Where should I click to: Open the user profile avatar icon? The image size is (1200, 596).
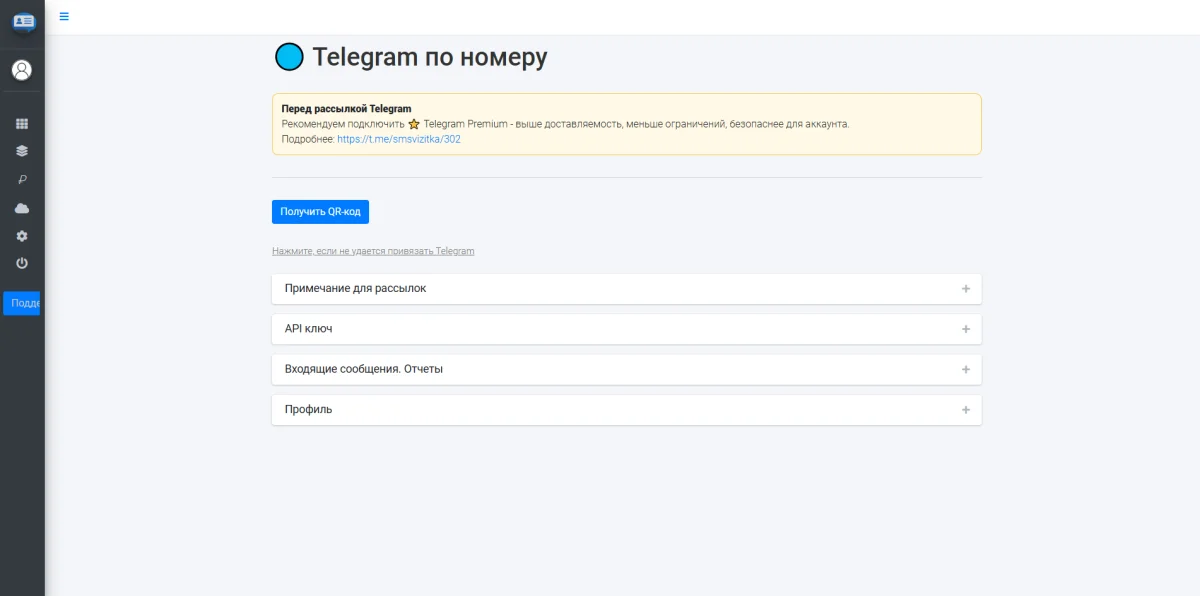[22, 70]
